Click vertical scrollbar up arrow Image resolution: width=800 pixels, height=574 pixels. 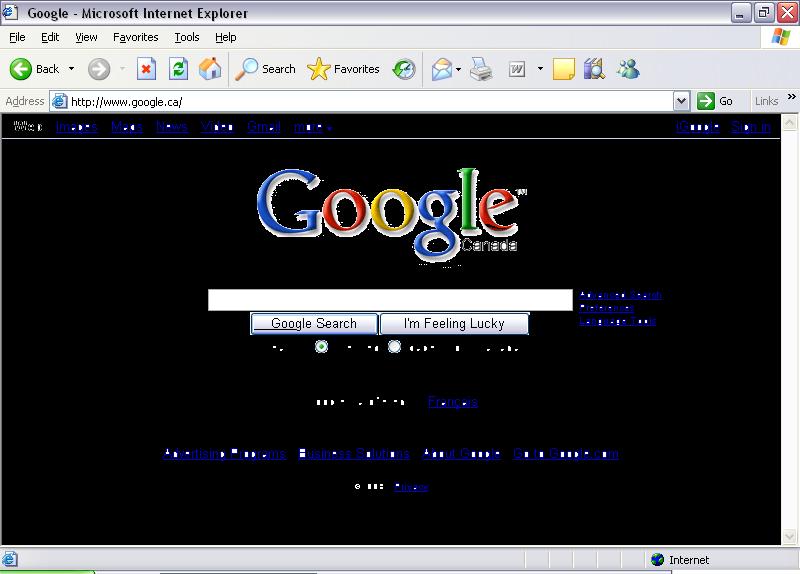tap(789, 122)
